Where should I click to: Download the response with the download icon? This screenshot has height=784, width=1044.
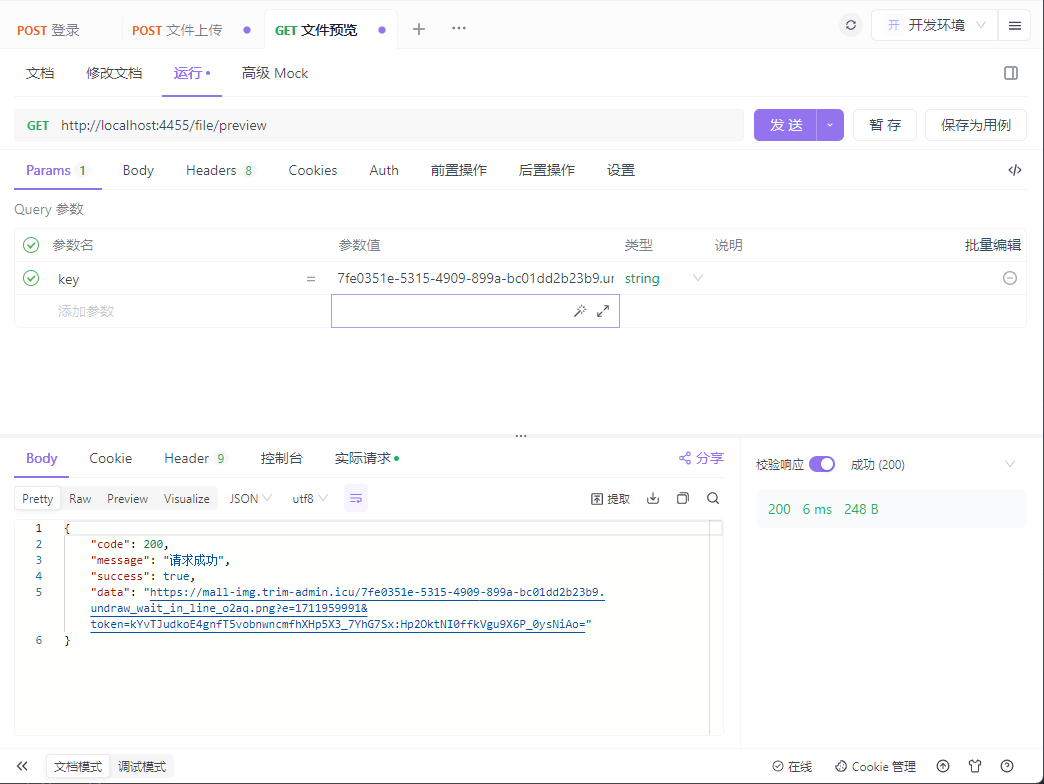click(x=652, y=498)
